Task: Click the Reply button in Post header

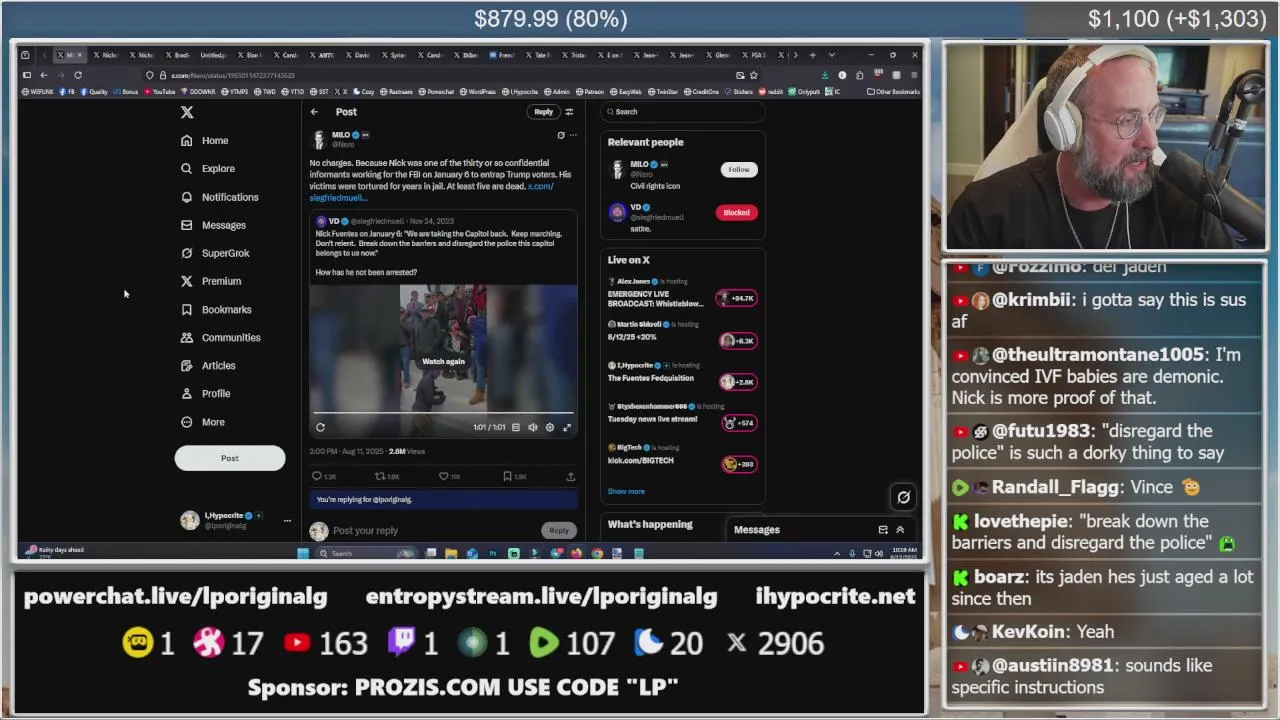Action: pyautogui.click(x=543, y=112)
